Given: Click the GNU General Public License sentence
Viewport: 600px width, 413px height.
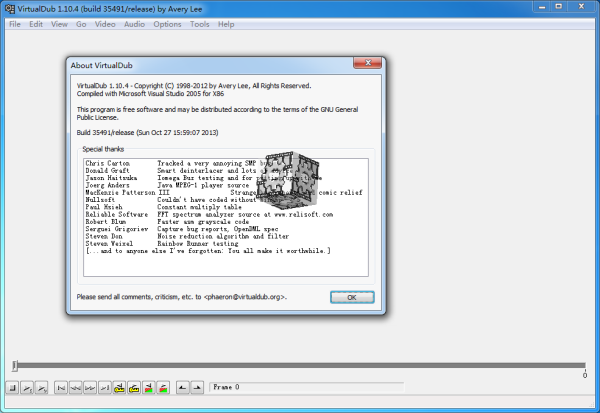Looking at the screenshot, I should 217,113.
